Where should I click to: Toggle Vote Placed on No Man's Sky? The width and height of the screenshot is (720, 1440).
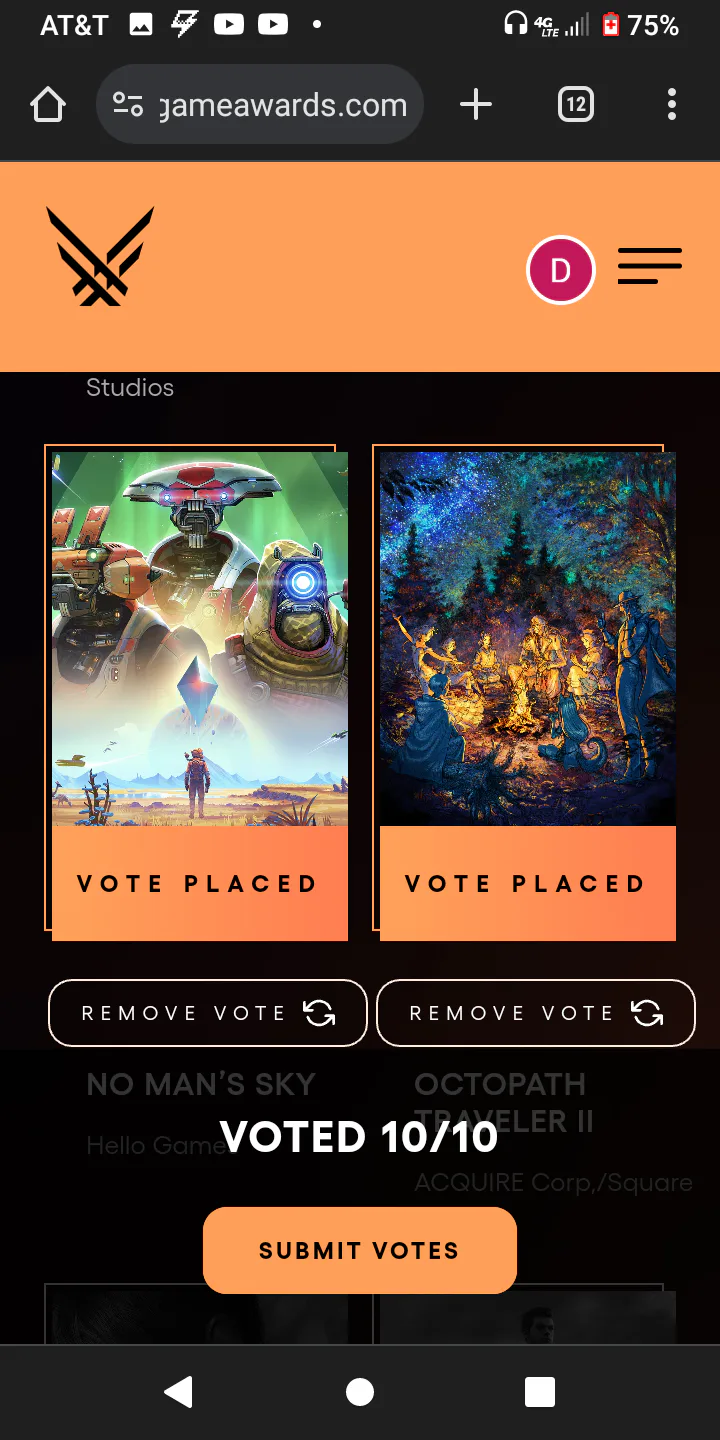pyautogui.click(x=200, y=884)
